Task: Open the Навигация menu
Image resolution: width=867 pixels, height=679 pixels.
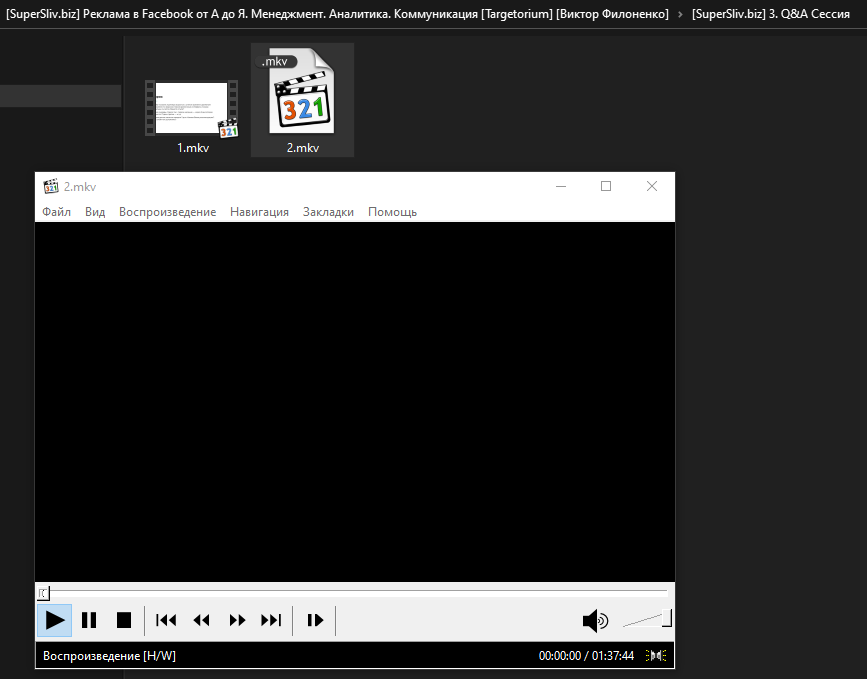Action: 259,212
